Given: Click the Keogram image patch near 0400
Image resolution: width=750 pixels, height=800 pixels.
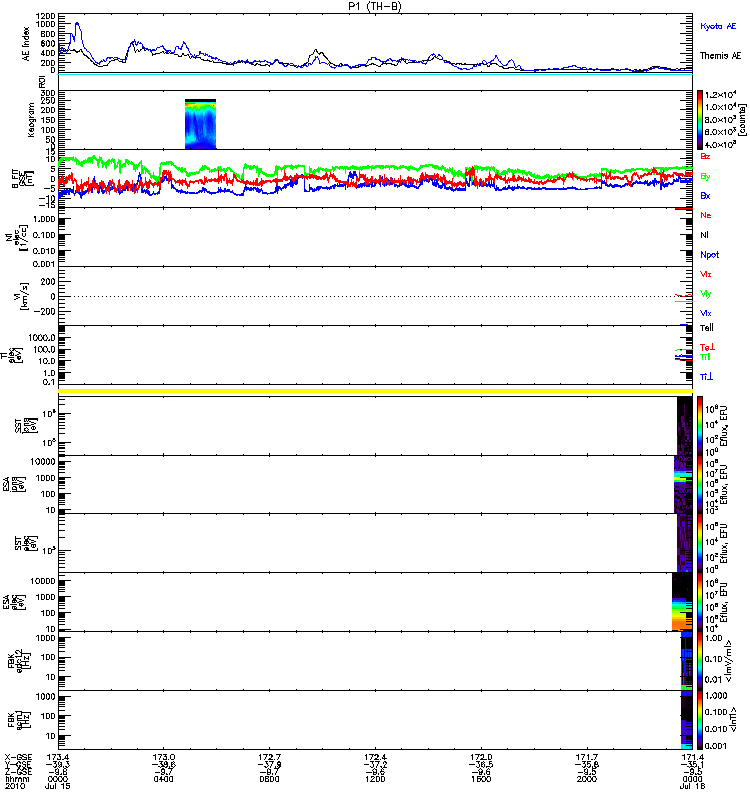Looking at the screenshot, I should [201, 124].
